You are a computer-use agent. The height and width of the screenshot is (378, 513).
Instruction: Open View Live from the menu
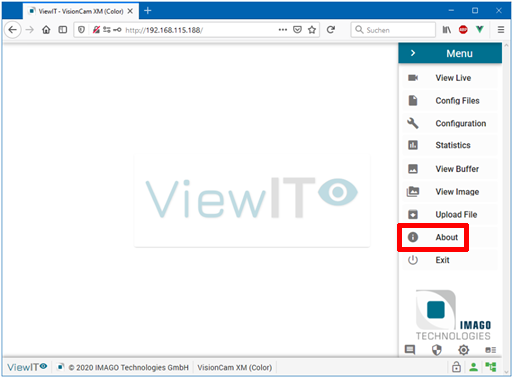point(450,78)
